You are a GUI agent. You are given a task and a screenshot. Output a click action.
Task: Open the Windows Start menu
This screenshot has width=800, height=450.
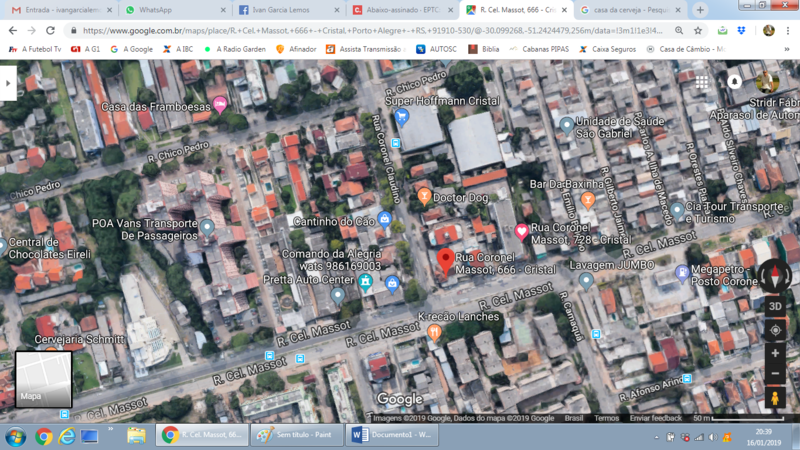pos(15,437)
